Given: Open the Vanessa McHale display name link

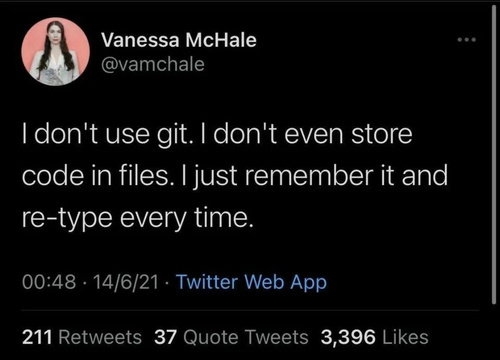Looking at the screenshot, I should tap(179, 40).
